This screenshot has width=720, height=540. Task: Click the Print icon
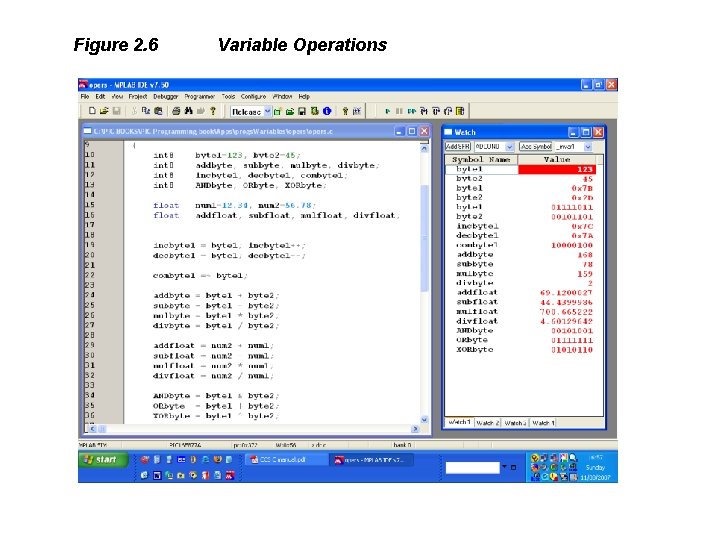(176, 111)
